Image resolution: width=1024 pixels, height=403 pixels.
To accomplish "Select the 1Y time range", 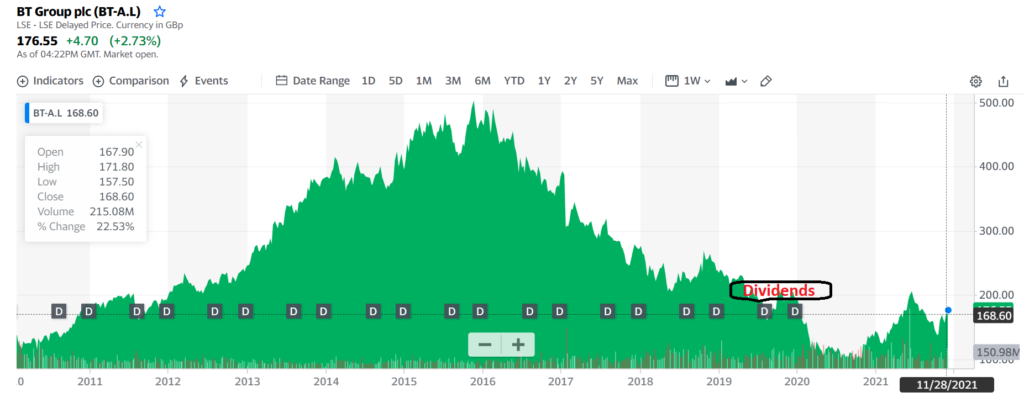I will (x=544, y=81).
